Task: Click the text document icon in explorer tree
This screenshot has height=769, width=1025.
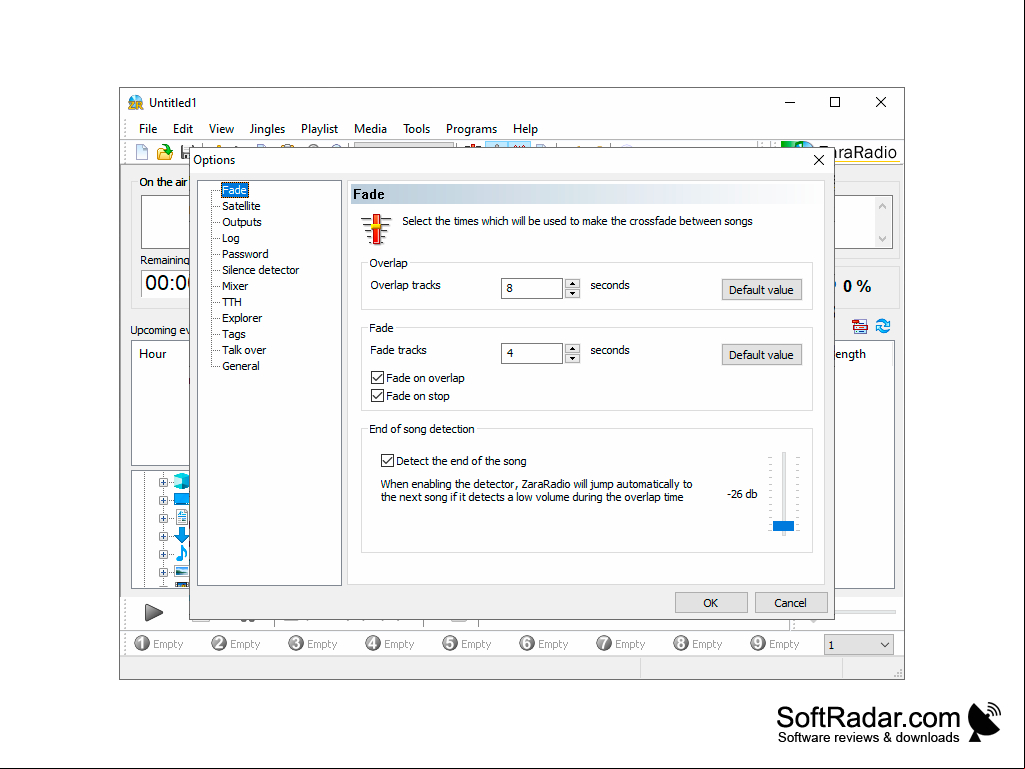Action: tap(182, 518)
